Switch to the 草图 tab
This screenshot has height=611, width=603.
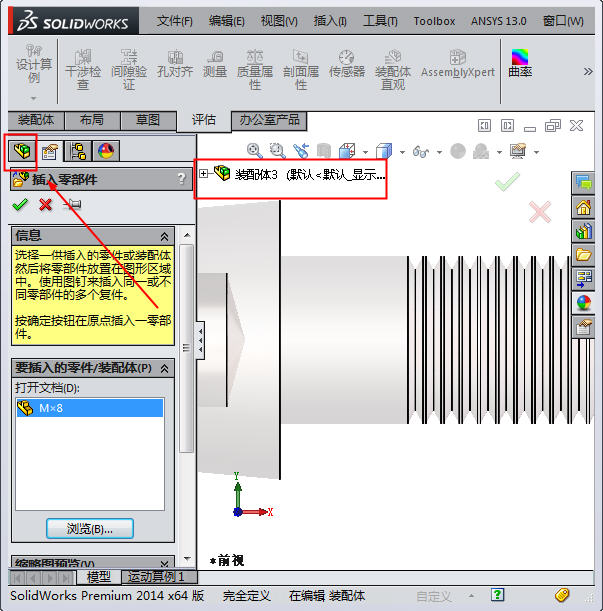pos(147,120)
